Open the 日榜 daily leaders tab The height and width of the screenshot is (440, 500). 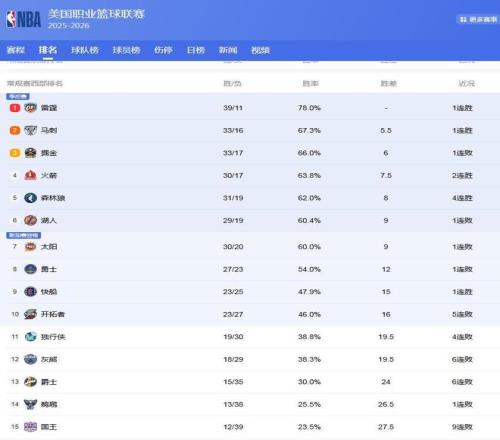tap(196, 50)
